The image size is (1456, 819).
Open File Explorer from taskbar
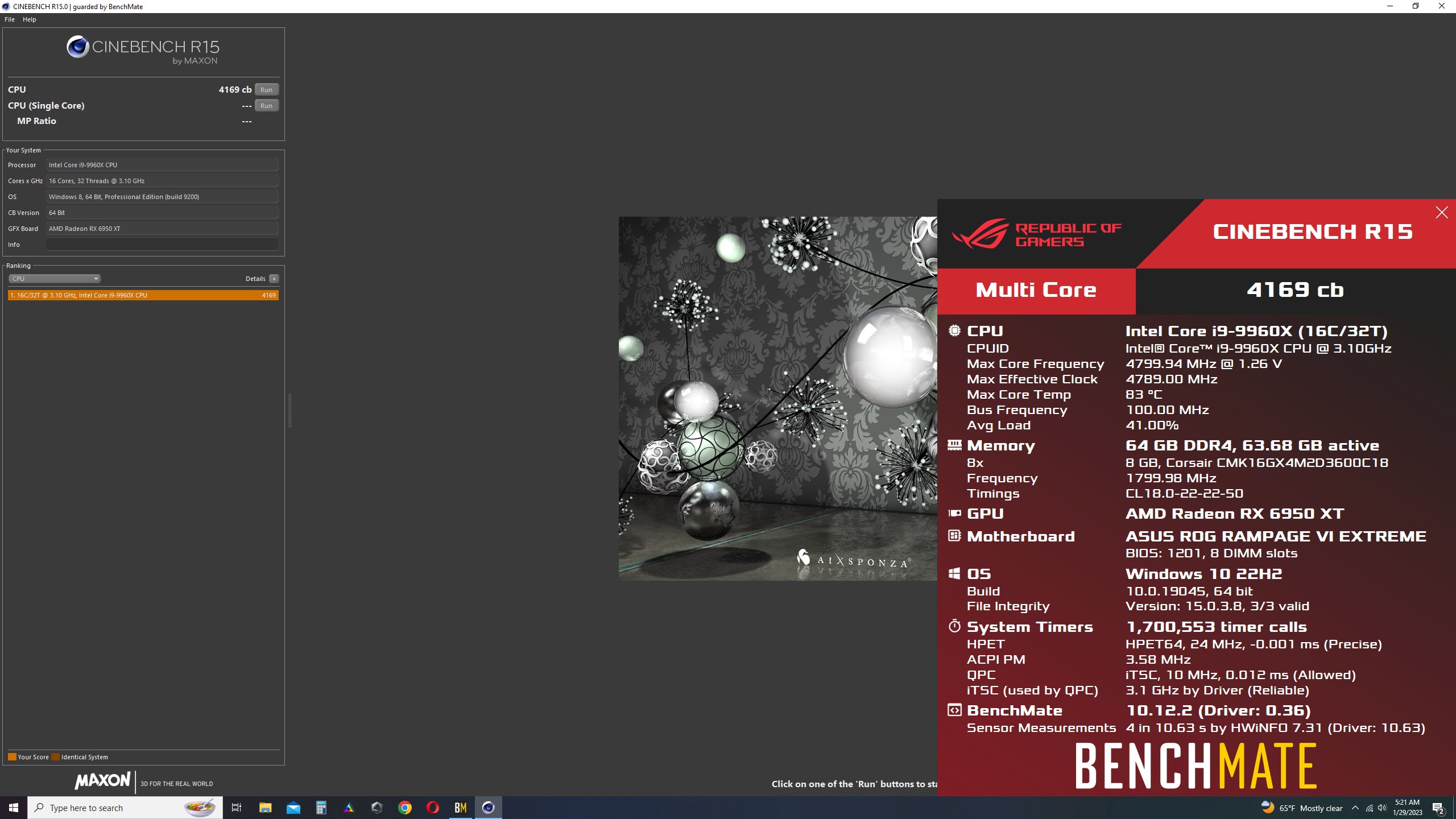click(x=265, y=808)
